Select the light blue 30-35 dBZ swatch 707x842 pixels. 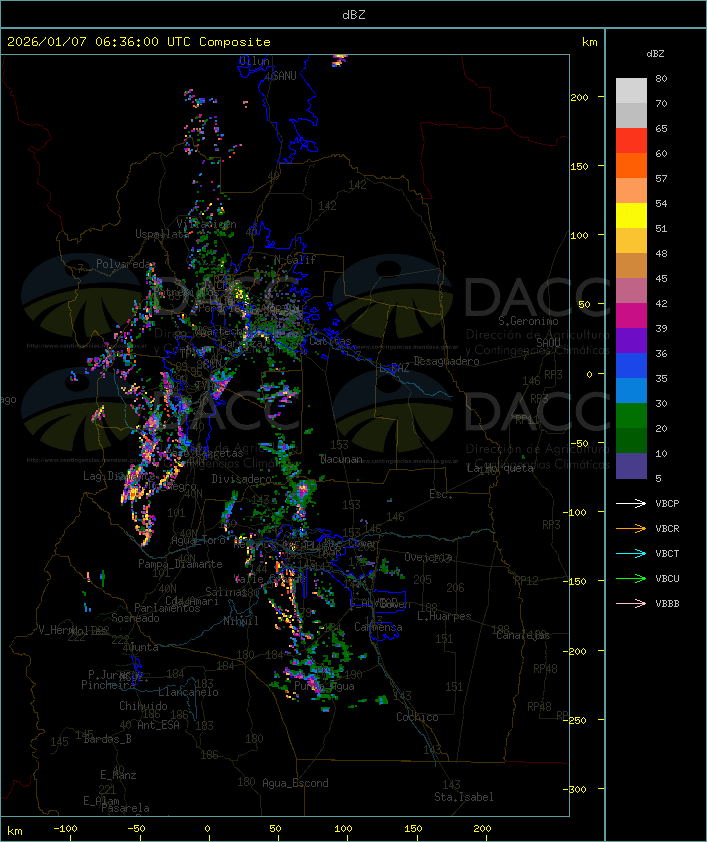pyautogui.click(x=631, y=391)
